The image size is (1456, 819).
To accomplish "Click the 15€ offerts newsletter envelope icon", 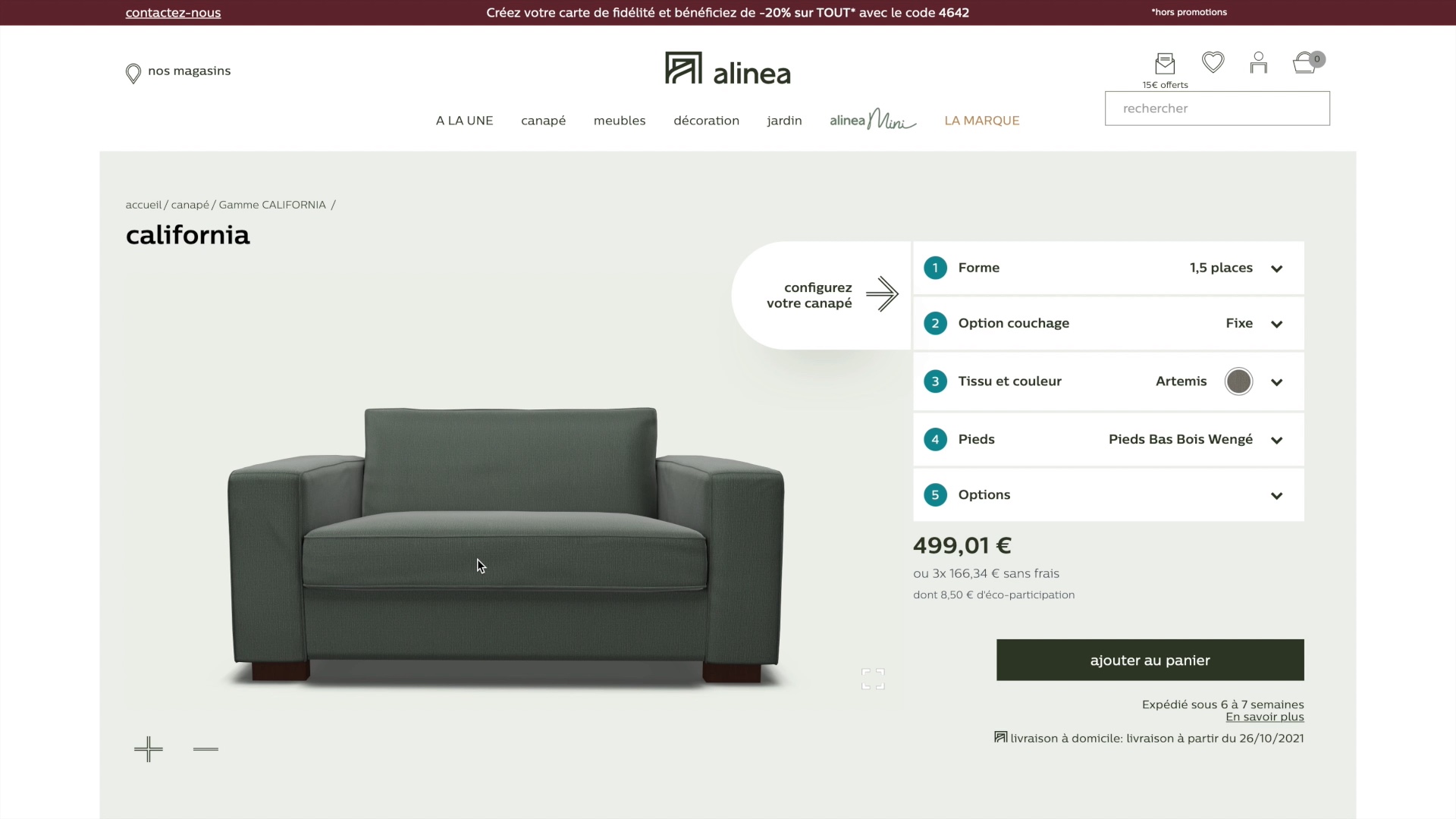I will coord(1165,63).
